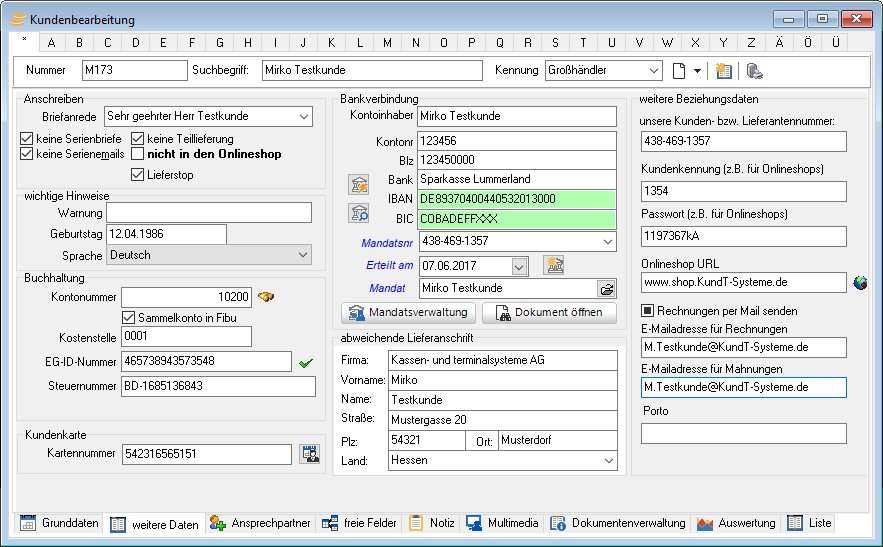883x547 pixels.
Task: Open the Sprache dropdown showing Deutsch
Action: click(x=303, y=255)
